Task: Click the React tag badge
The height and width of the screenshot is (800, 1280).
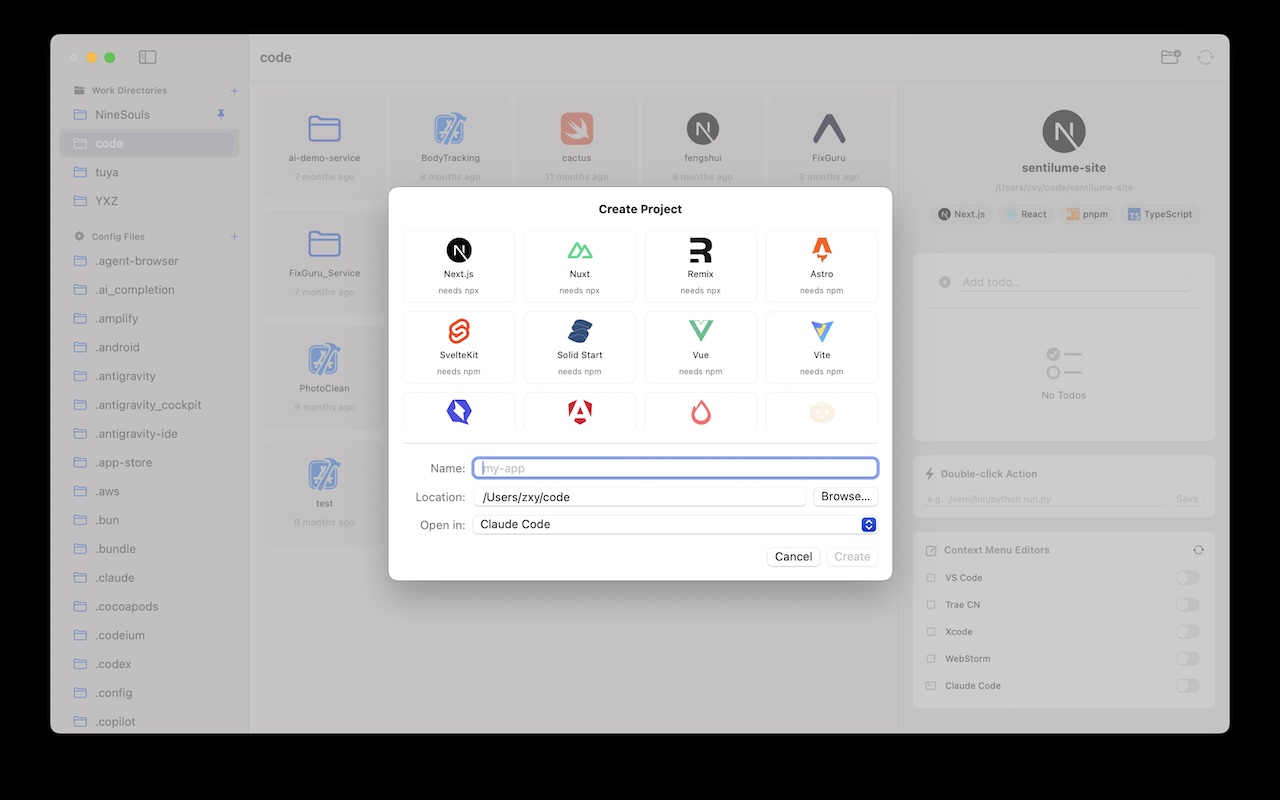Action: 1026,214
